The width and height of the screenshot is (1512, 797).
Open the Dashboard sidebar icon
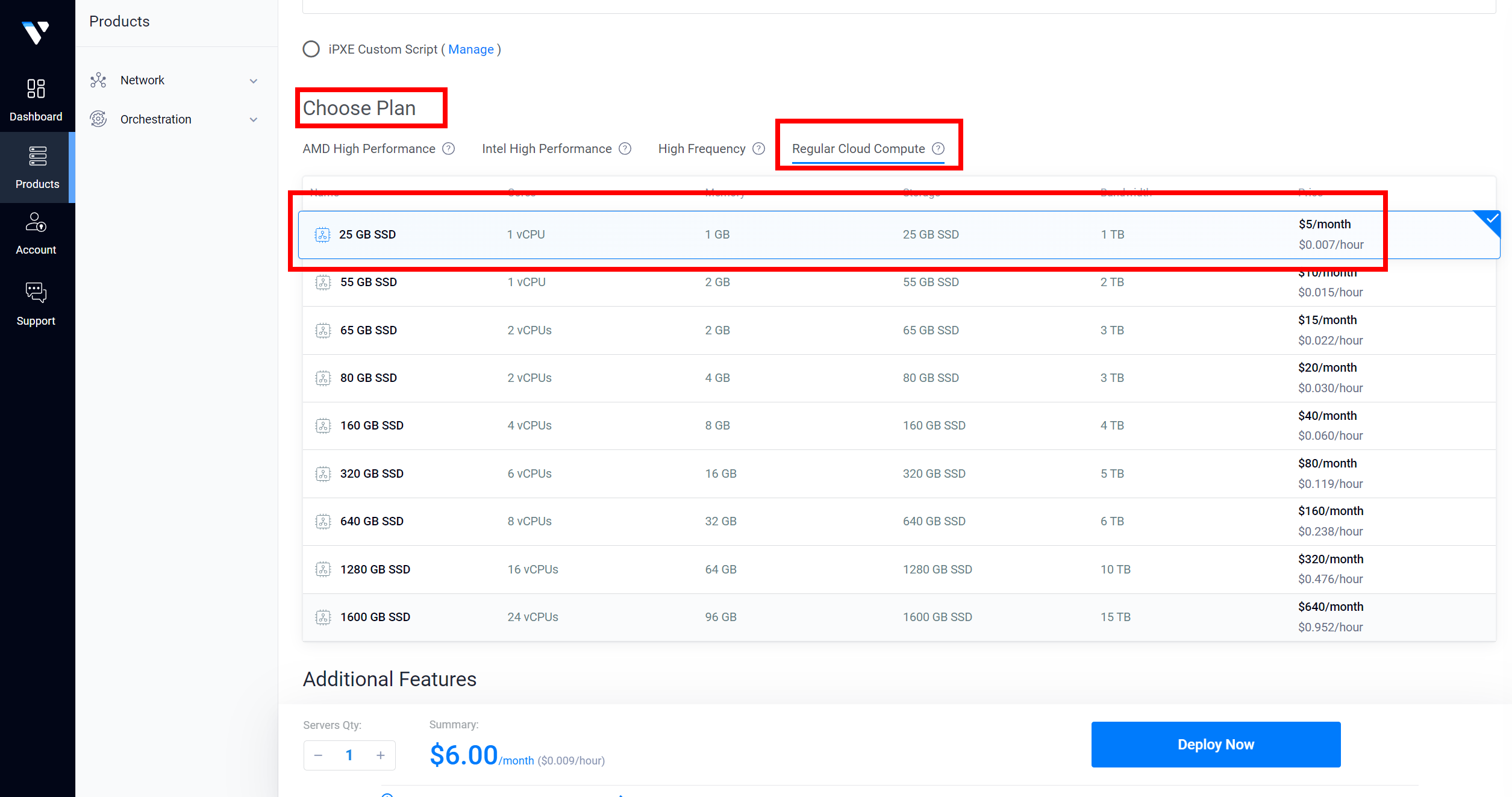point(36,89)
